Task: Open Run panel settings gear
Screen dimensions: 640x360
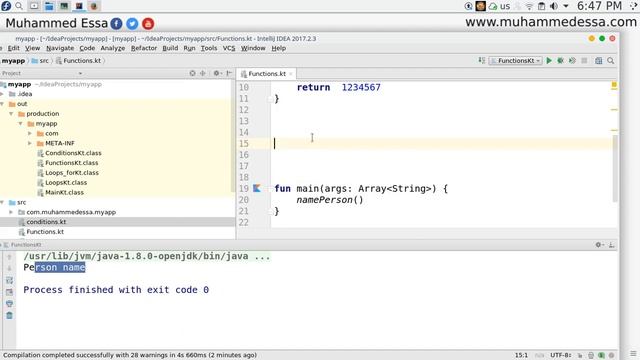Action: (x=599, y=244)
